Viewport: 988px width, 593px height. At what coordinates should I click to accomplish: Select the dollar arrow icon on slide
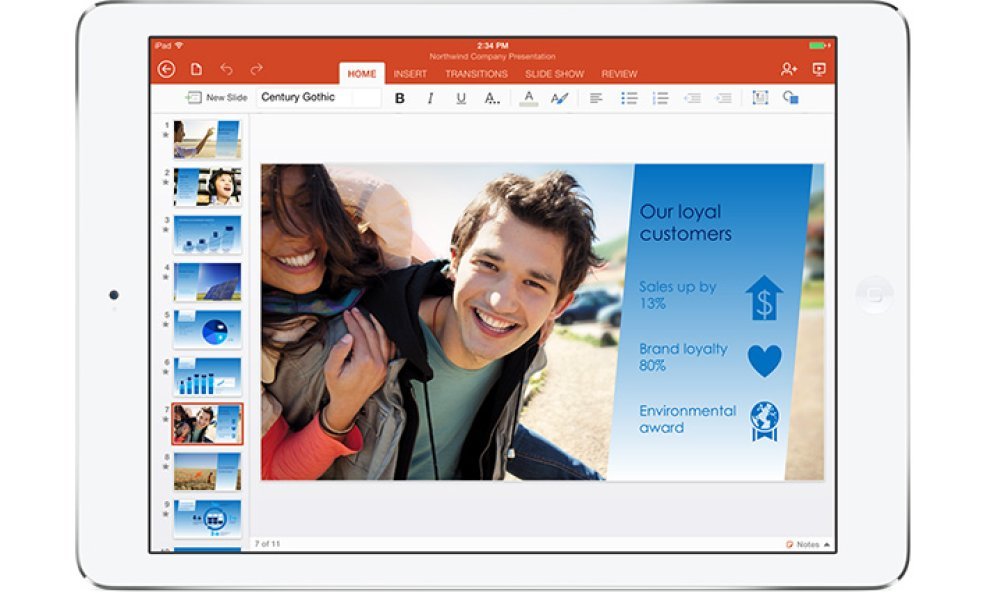click(x=764, y=298)
